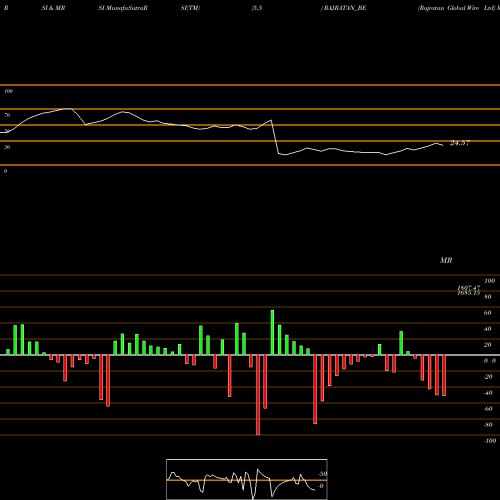Click the '70' level label on RSI axis
500x500 pixels.
7,115
